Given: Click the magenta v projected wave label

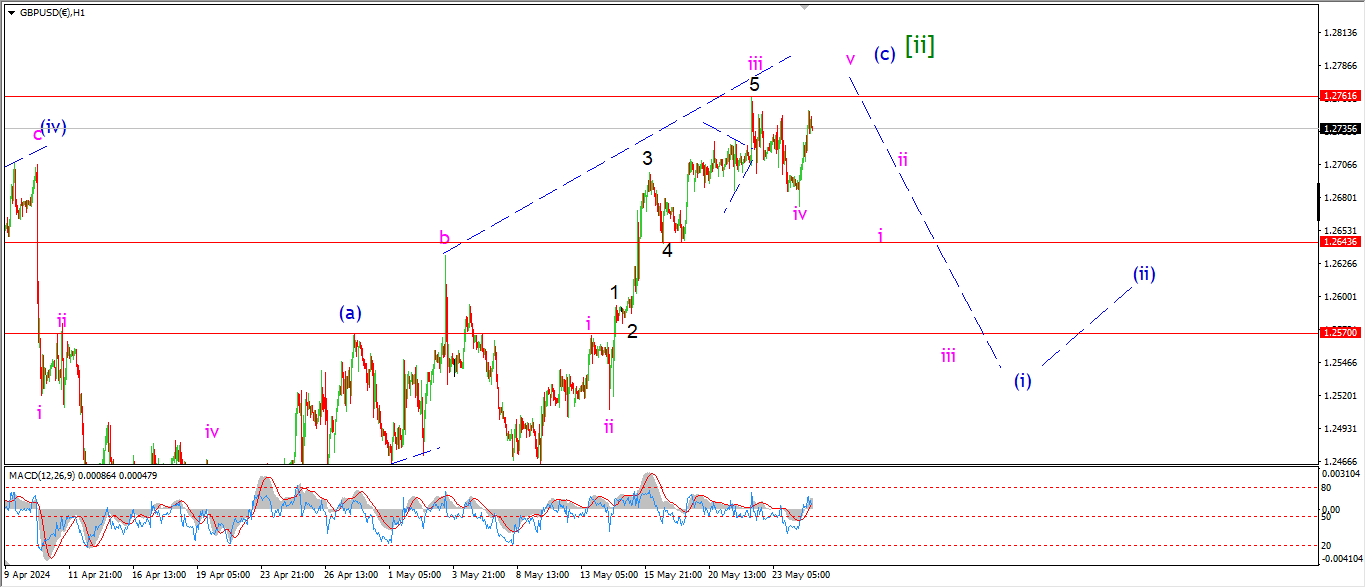Looking at the screenshot, I should (850, 58).
